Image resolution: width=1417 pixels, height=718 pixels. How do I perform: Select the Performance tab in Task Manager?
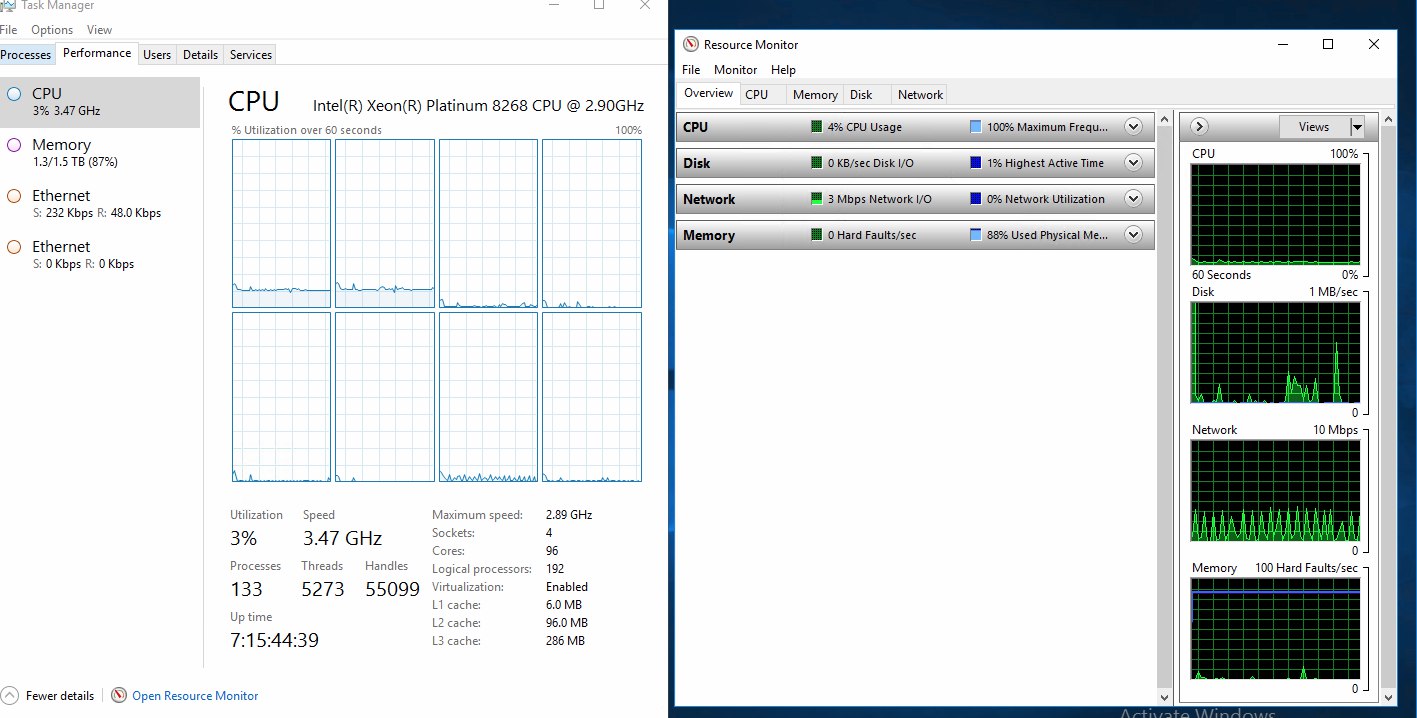(x=97, y=53)
